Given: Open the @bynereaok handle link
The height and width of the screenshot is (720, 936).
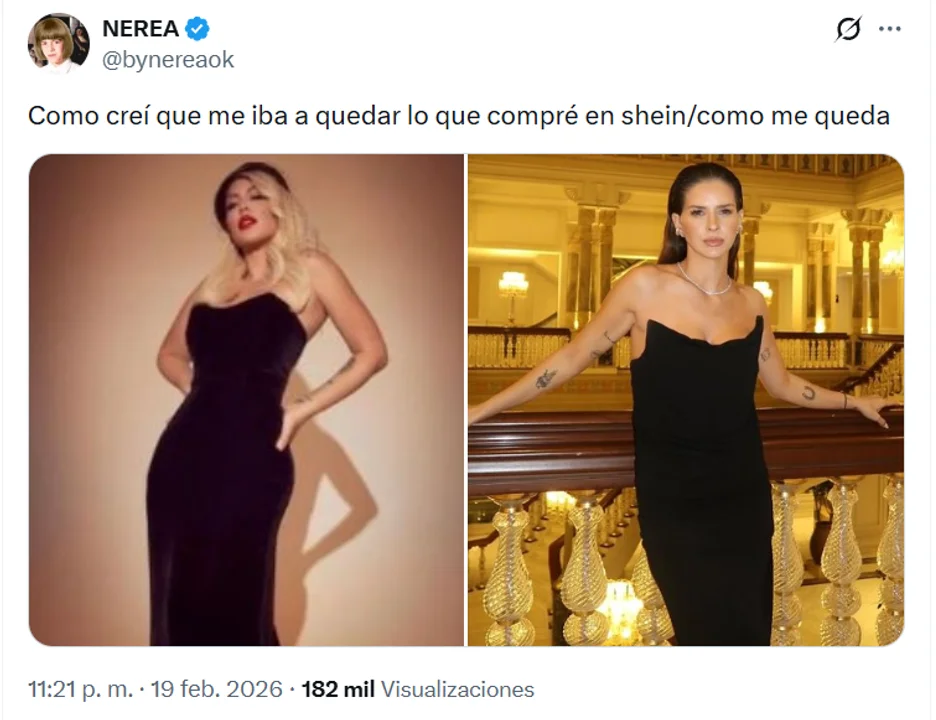Looking at the screenshot, I should (168, 60).
